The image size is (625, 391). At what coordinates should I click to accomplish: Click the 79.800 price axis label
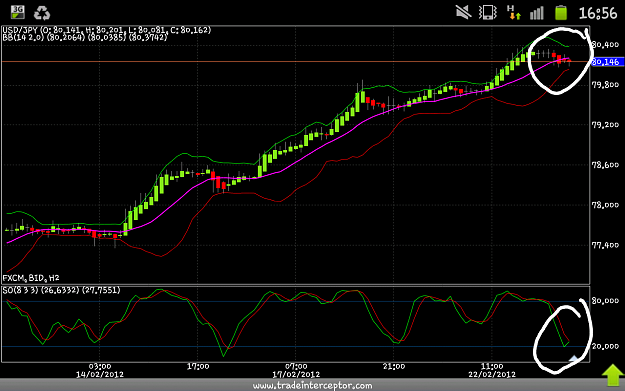pos(605,84)
